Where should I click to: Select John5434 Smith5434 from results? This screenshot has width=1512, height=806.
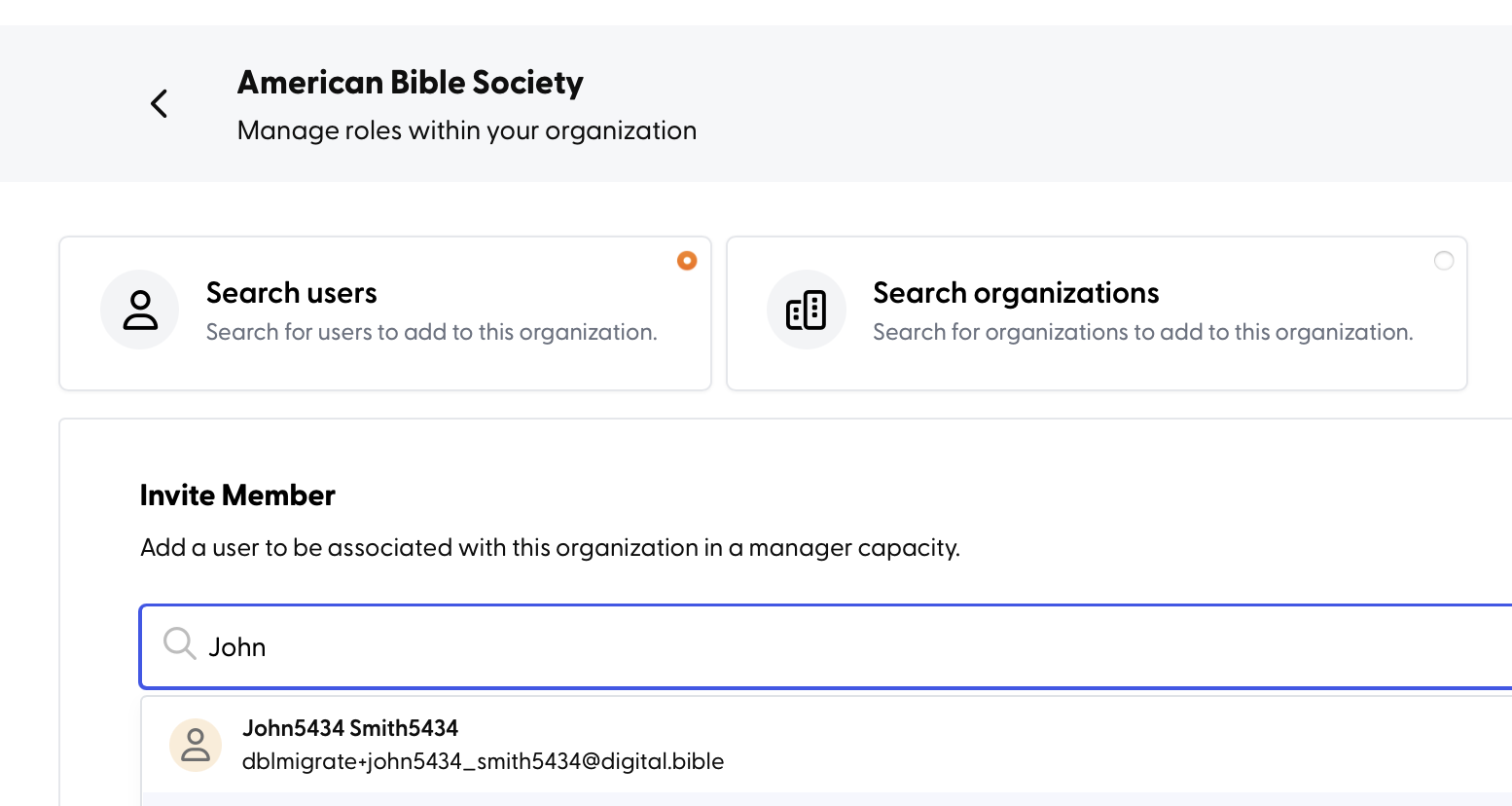click(350, 728)
